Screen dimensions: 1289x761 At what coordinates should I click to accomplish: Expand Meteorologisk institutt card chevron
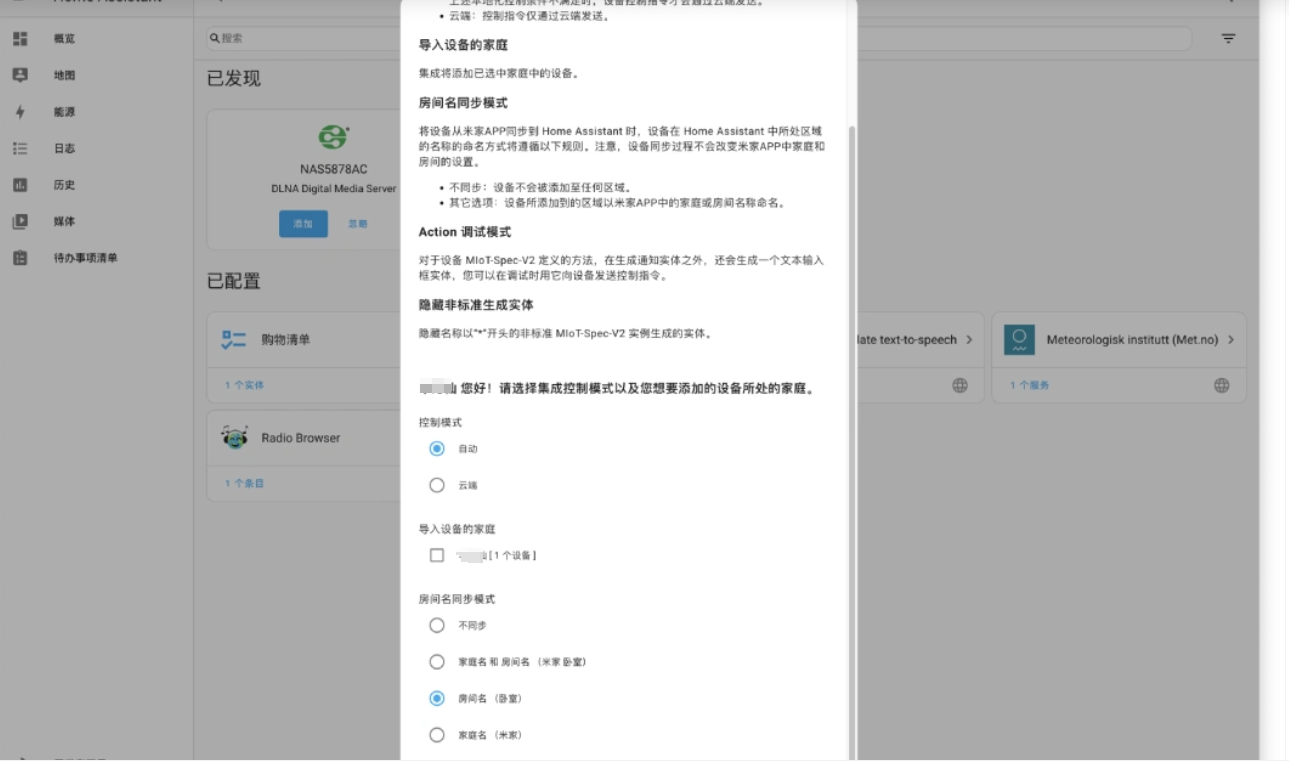(1231, 340)
